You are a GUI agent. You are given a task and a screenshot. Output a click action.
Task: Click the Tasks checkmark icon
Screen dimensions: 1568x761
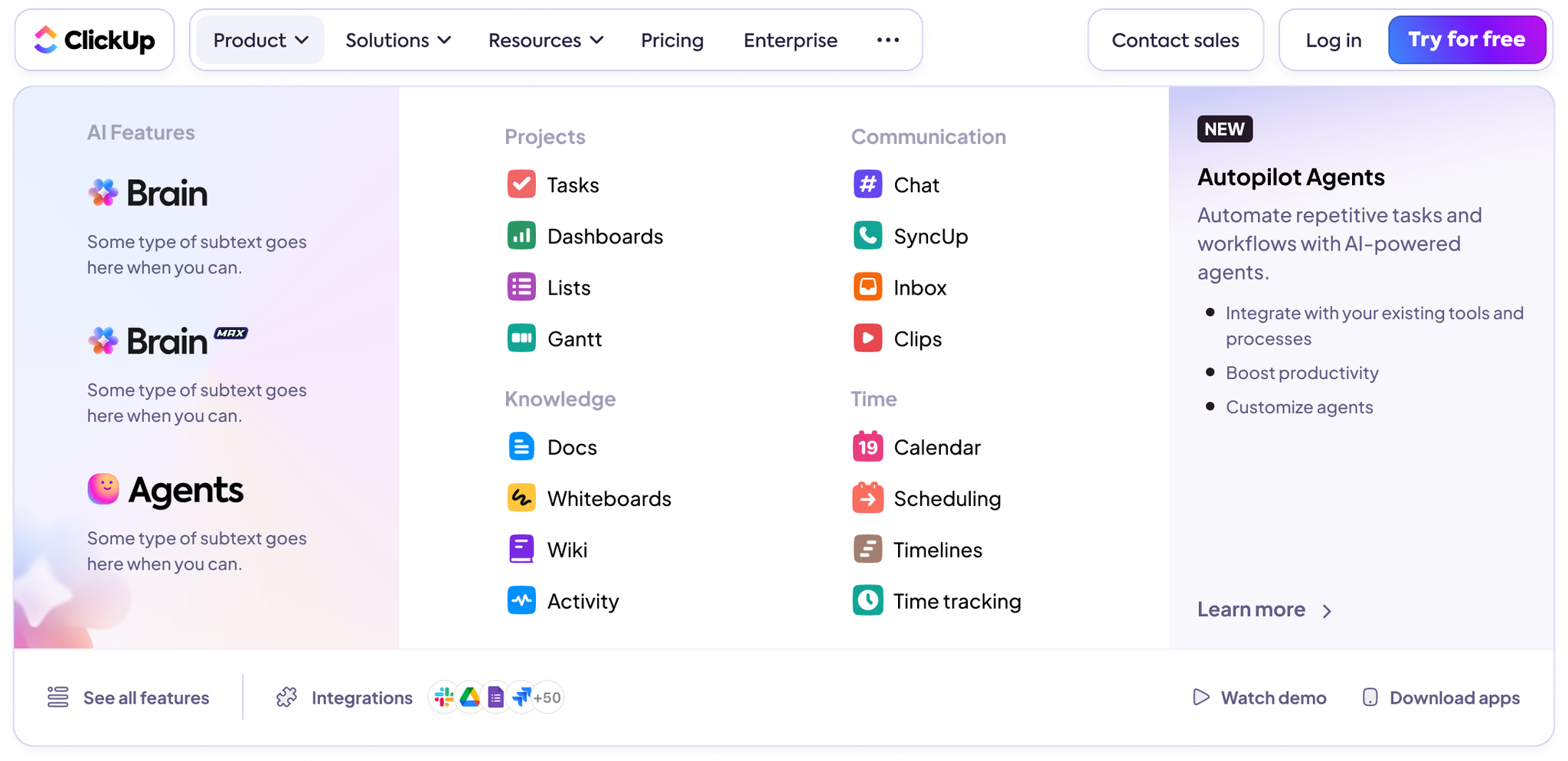[x=521, y=185]
